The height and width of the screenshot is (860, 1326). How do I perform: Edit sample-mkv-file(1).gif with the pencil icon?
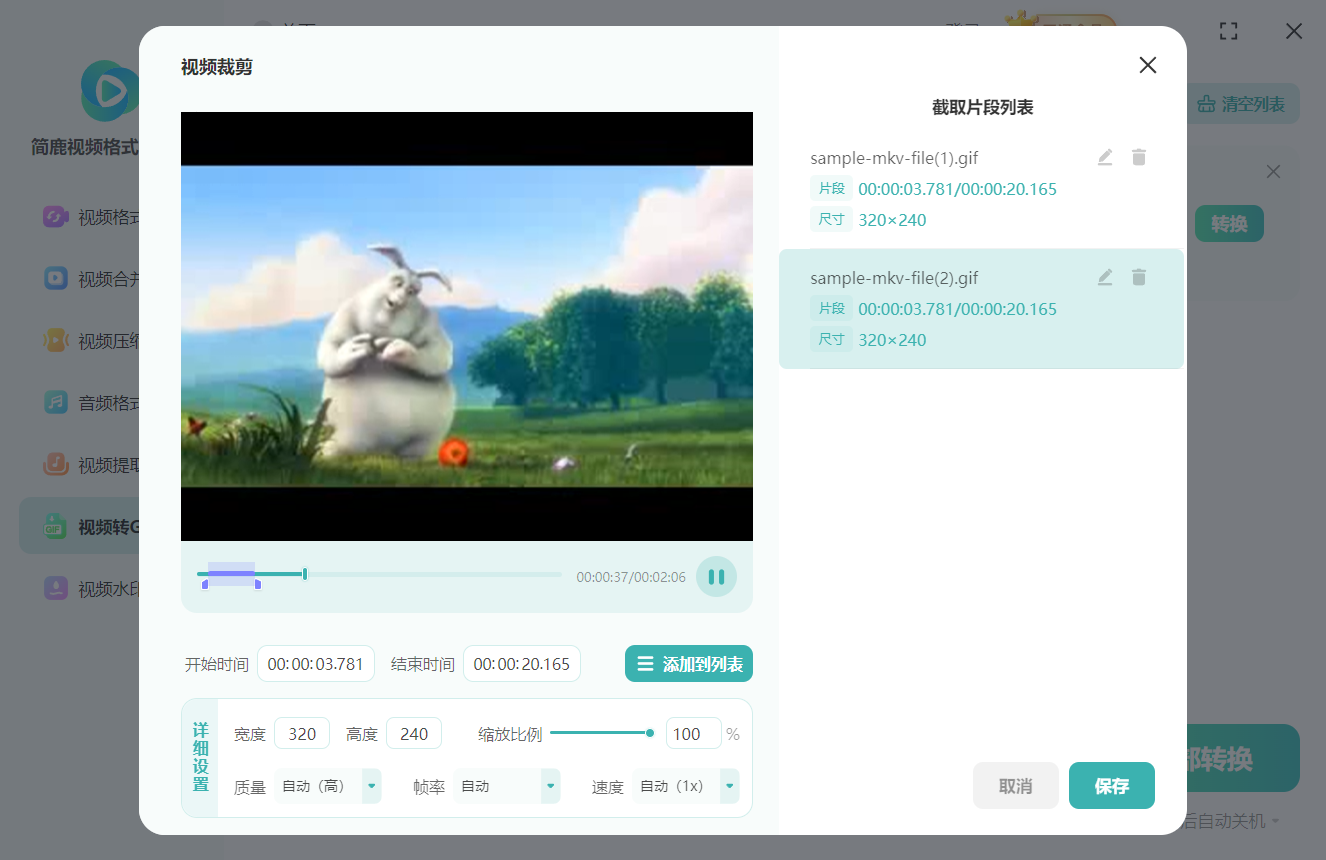coord(1104,157)
